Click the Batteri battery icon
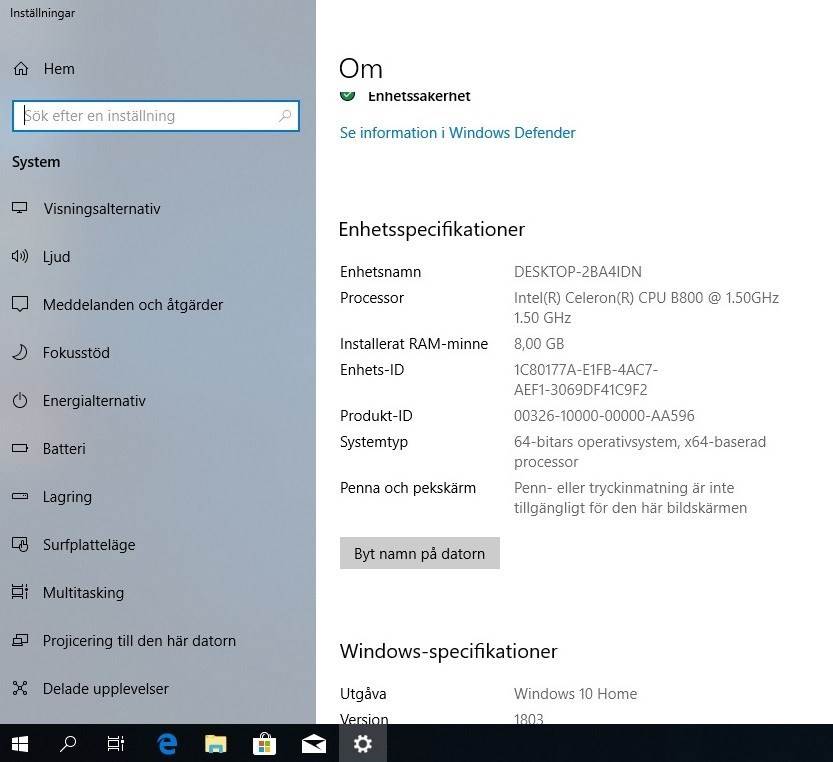 point(20,448)
